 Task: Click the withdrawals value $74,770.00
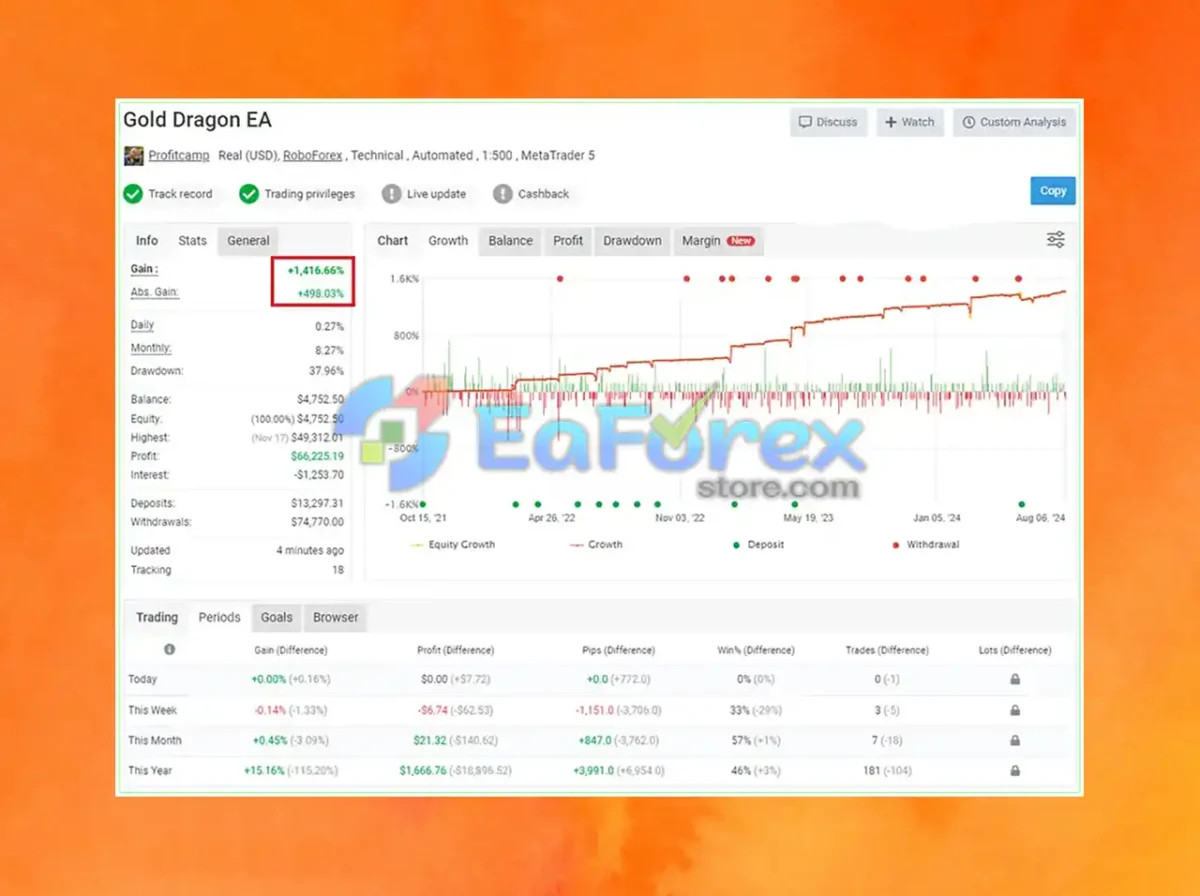pos(318,522)
